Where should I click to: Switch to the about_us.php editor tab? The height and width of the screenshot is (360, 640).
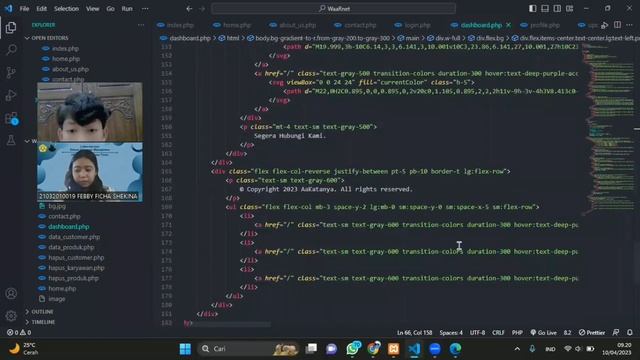pyautogui.click(x=293, y=25)
